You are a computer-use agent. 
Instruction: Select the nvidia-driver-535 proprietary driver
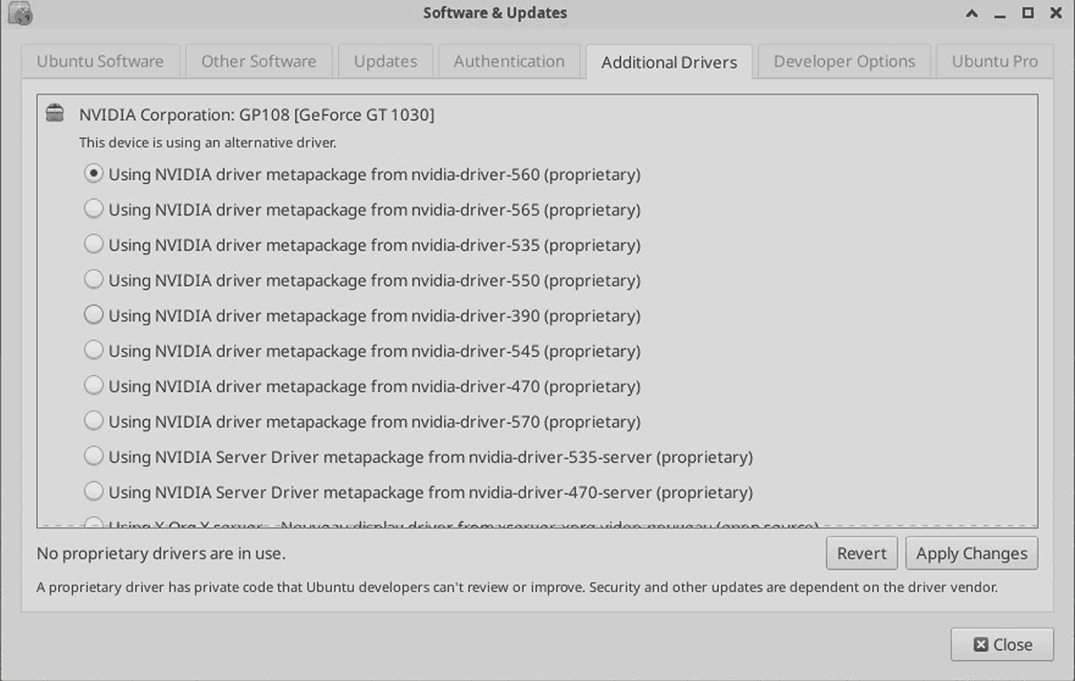click(93, 244)
